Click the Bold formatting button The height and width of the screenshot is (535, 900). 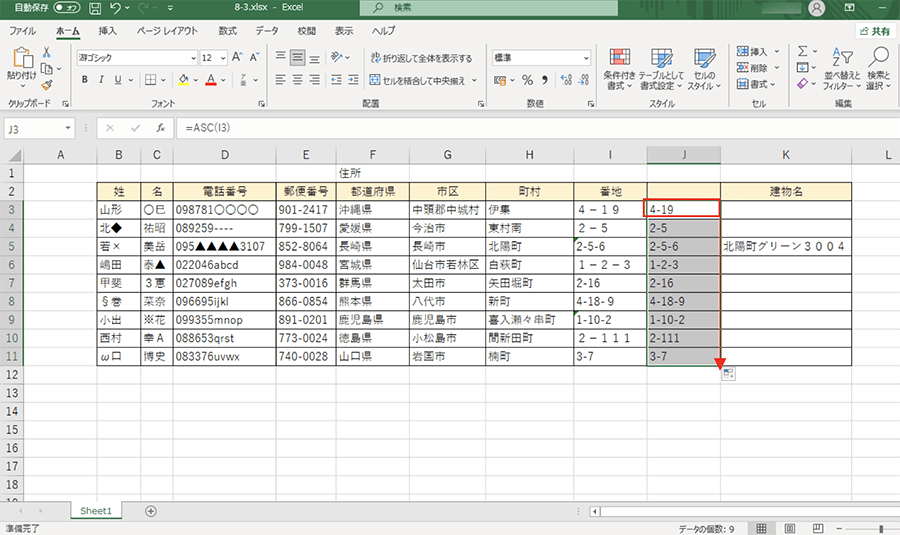pyautogui.click(x=86, y=80)
